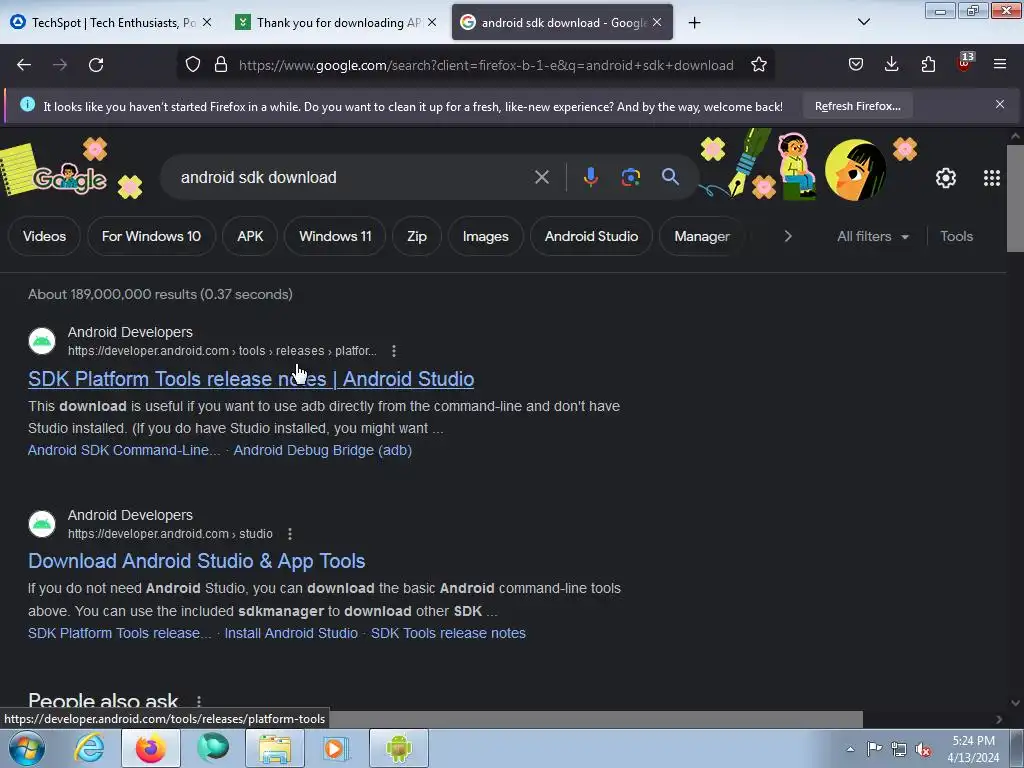
Task: Save page to Pocket
Action: pos(856,64)
